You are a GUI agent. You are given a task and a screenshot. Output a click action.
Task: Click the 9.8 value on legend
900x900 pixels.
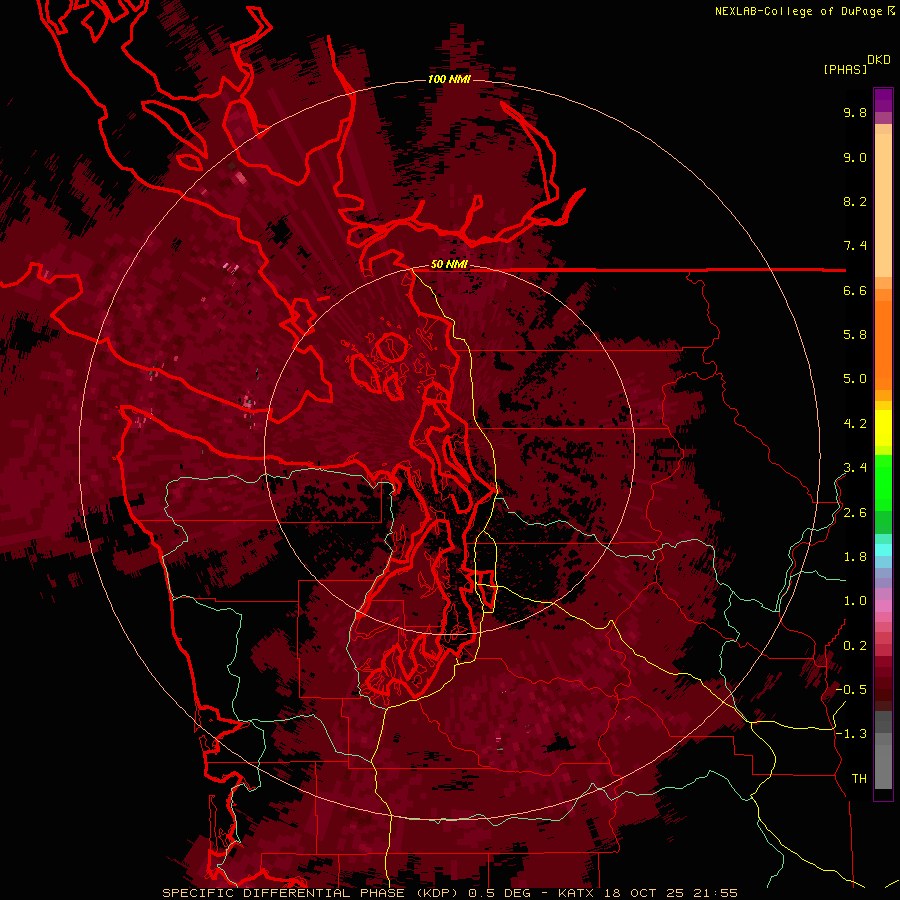(x=855, y=112)
